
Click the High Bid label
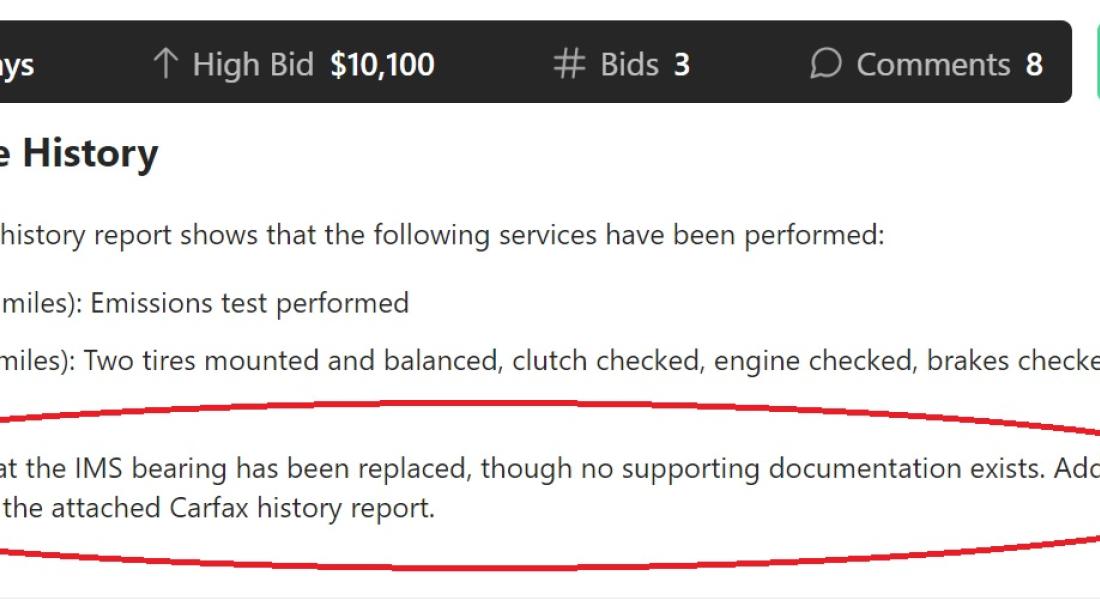coord(253,65)
